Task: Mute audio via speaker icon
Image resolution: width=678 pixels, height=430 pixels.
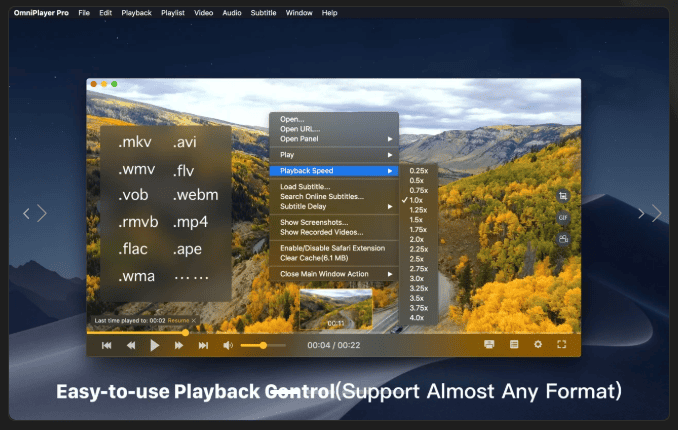Action: click(x=228, y=345)
